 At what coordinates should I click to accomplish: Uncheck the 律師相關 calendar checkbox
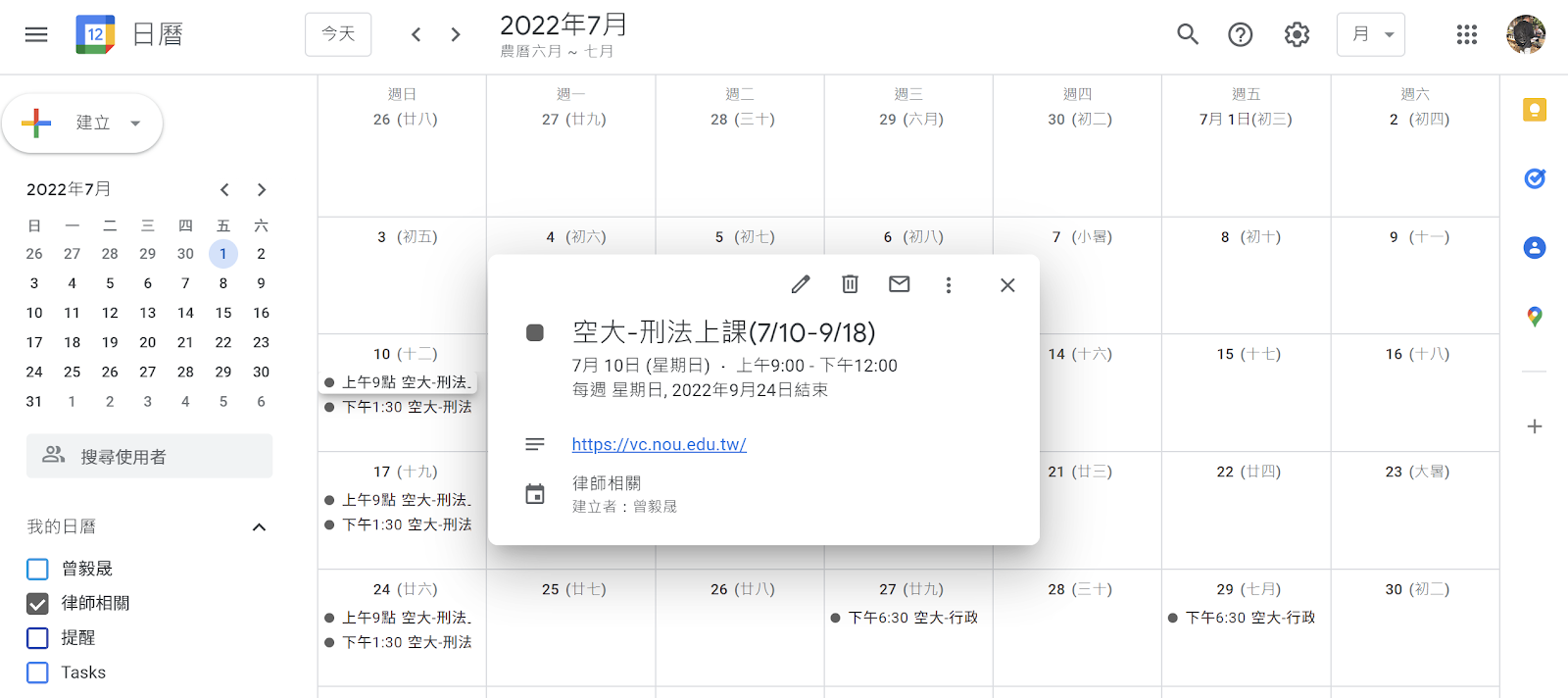point(38,603)
